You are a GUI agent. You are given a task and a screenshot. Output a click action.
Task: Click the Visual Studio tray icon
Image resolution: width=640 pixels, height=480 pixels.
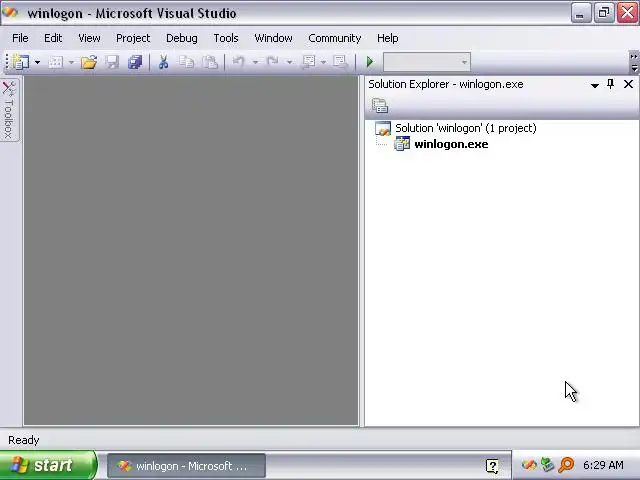pyautogui.click(x=529, y=465)
